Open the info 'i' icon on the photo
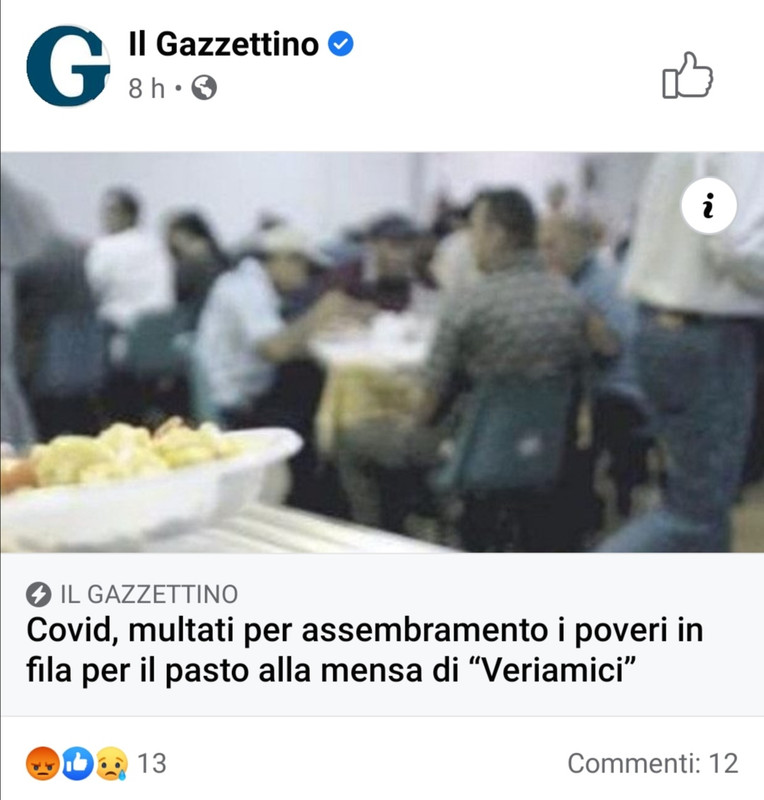764x800 pixels. 708,206
